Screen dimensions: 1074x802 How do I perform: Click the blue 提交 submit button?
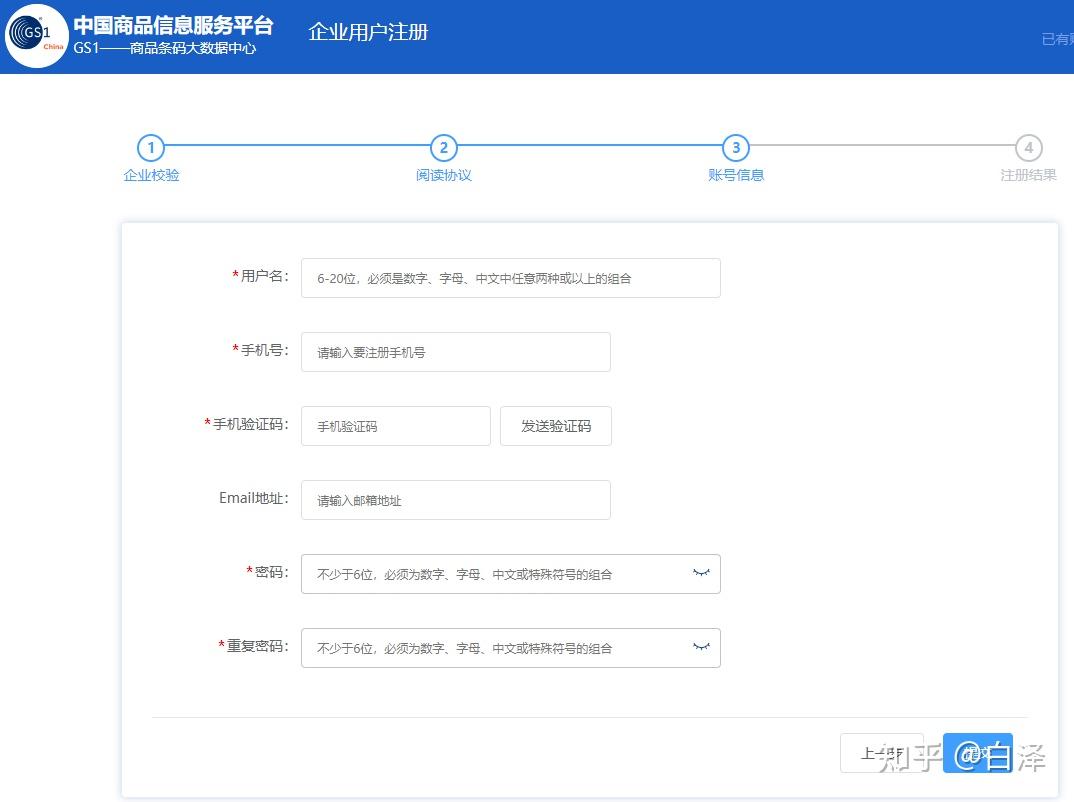tap(978, 753)
